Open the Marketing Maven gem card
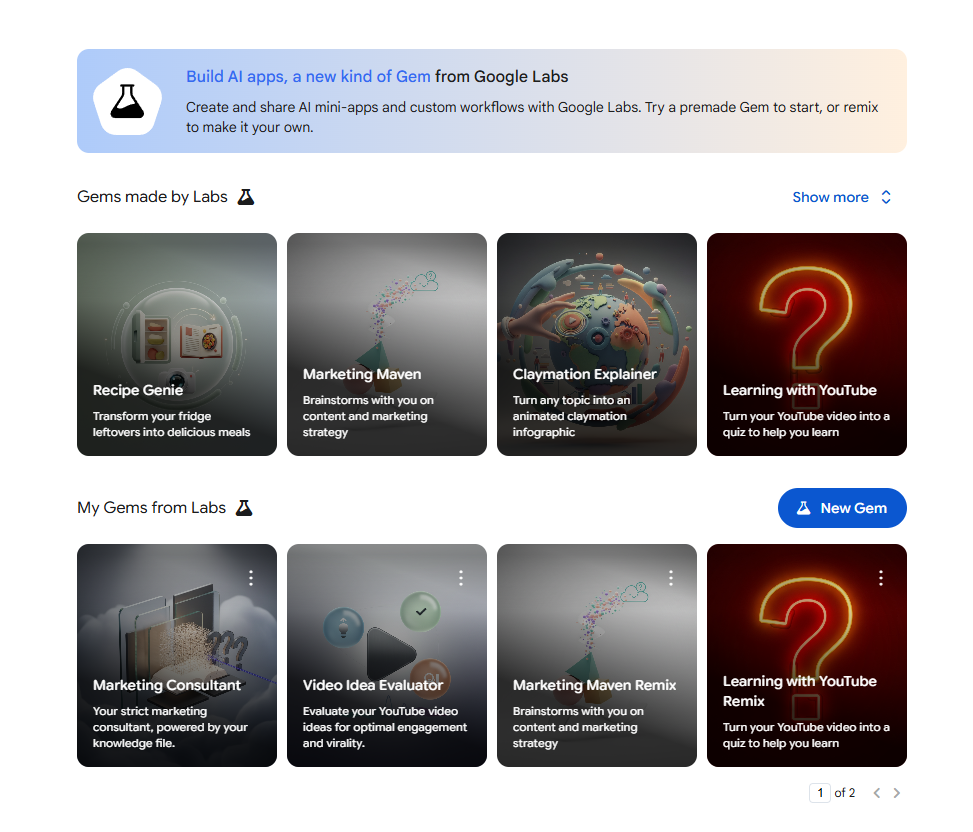This screenshot has height=832, width=973. click(x=387, y=344)
